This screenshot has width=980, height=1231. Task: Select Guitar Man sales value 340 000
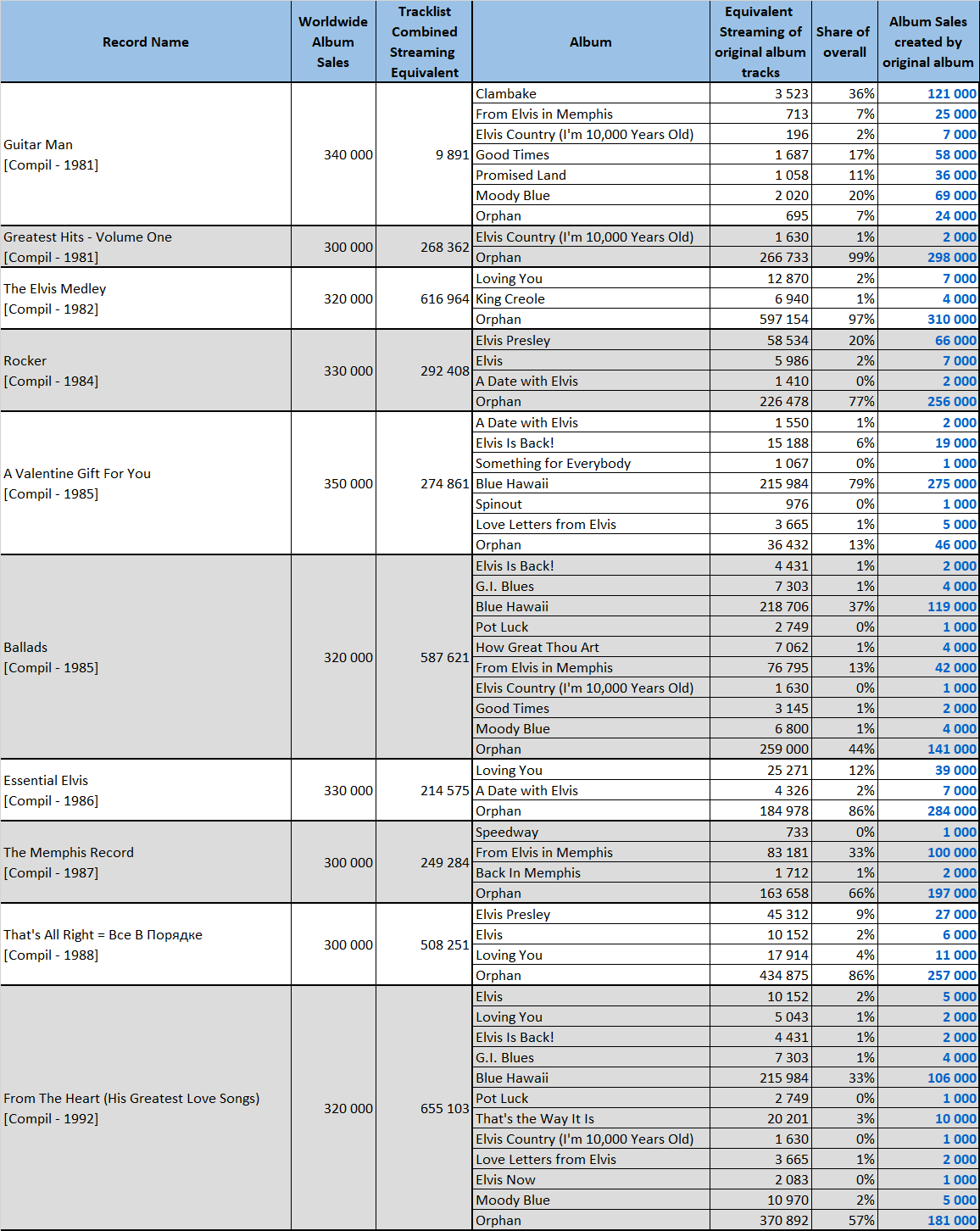pyautogui.click(x=333, y=154)
